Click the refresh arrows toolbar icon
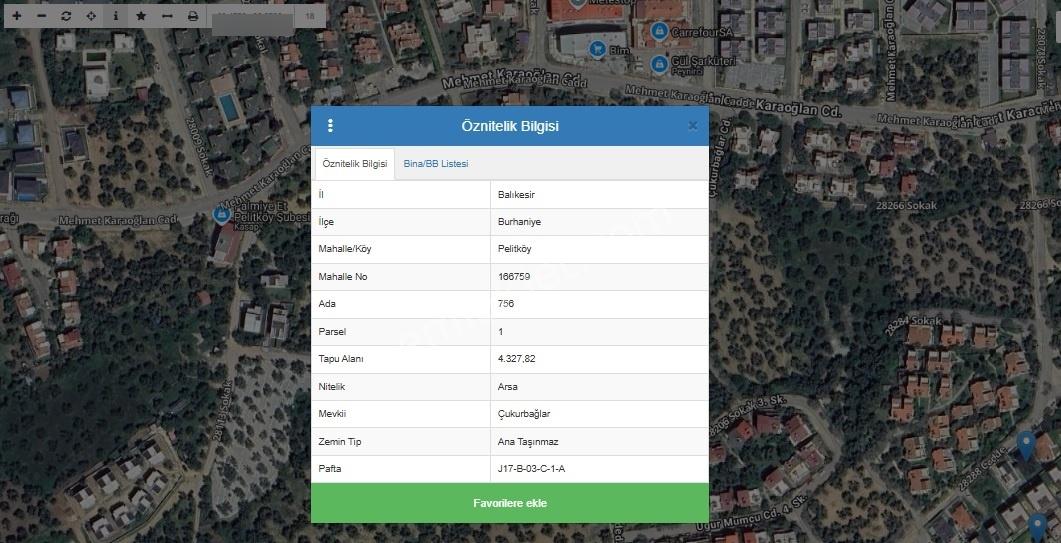The width and height of the screenshot is (1061, 543). [x=66, y=16]
